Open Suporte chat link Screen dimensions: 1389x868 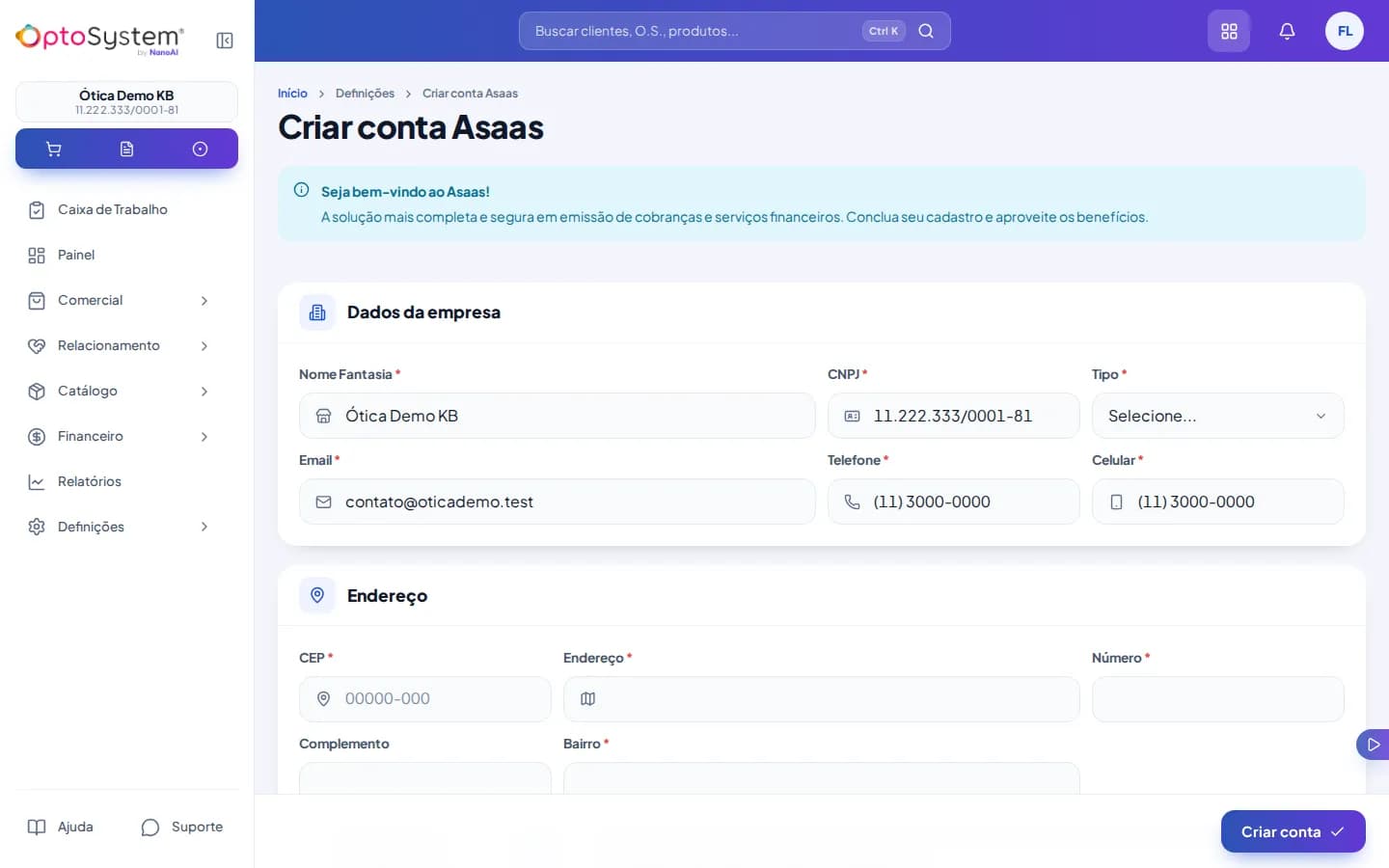point(182,827)
